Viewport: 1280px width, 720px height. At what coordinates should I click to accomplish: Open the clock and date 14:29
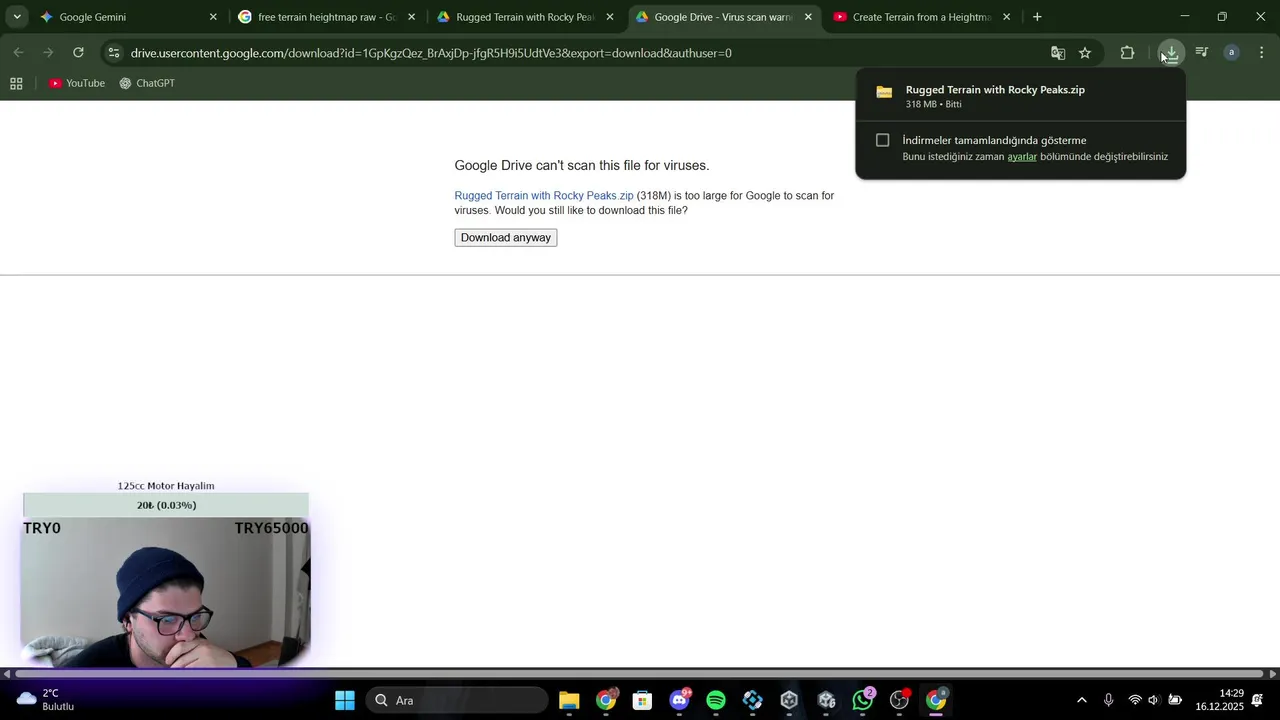1218,700
